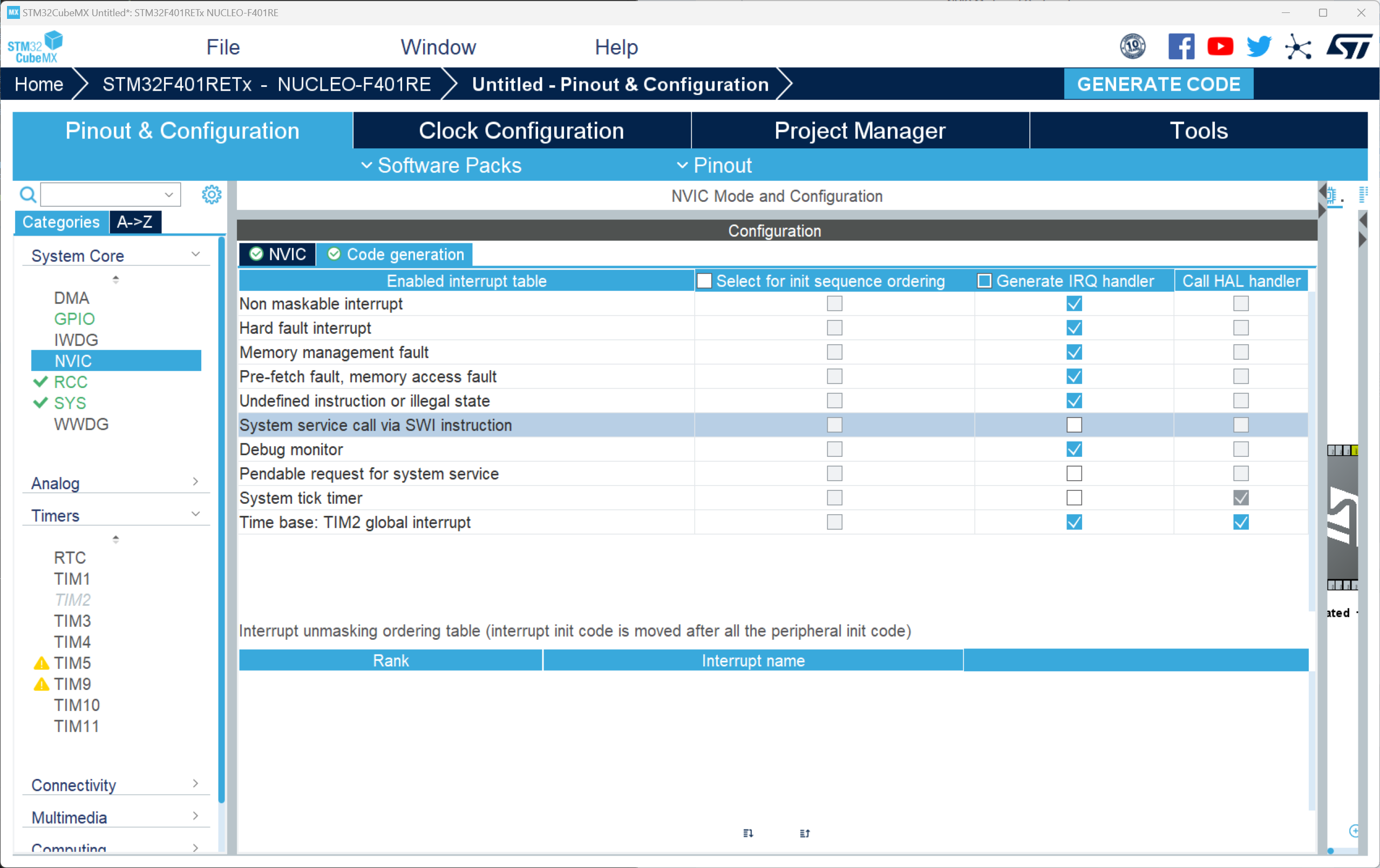Open the YouTube icon link

pos(1220,46)
